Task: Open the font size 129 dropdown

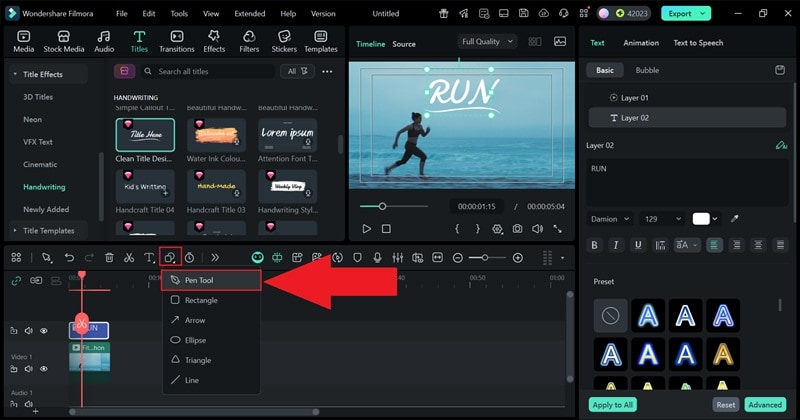Action: pyautogui.click(x=662, y=219)
